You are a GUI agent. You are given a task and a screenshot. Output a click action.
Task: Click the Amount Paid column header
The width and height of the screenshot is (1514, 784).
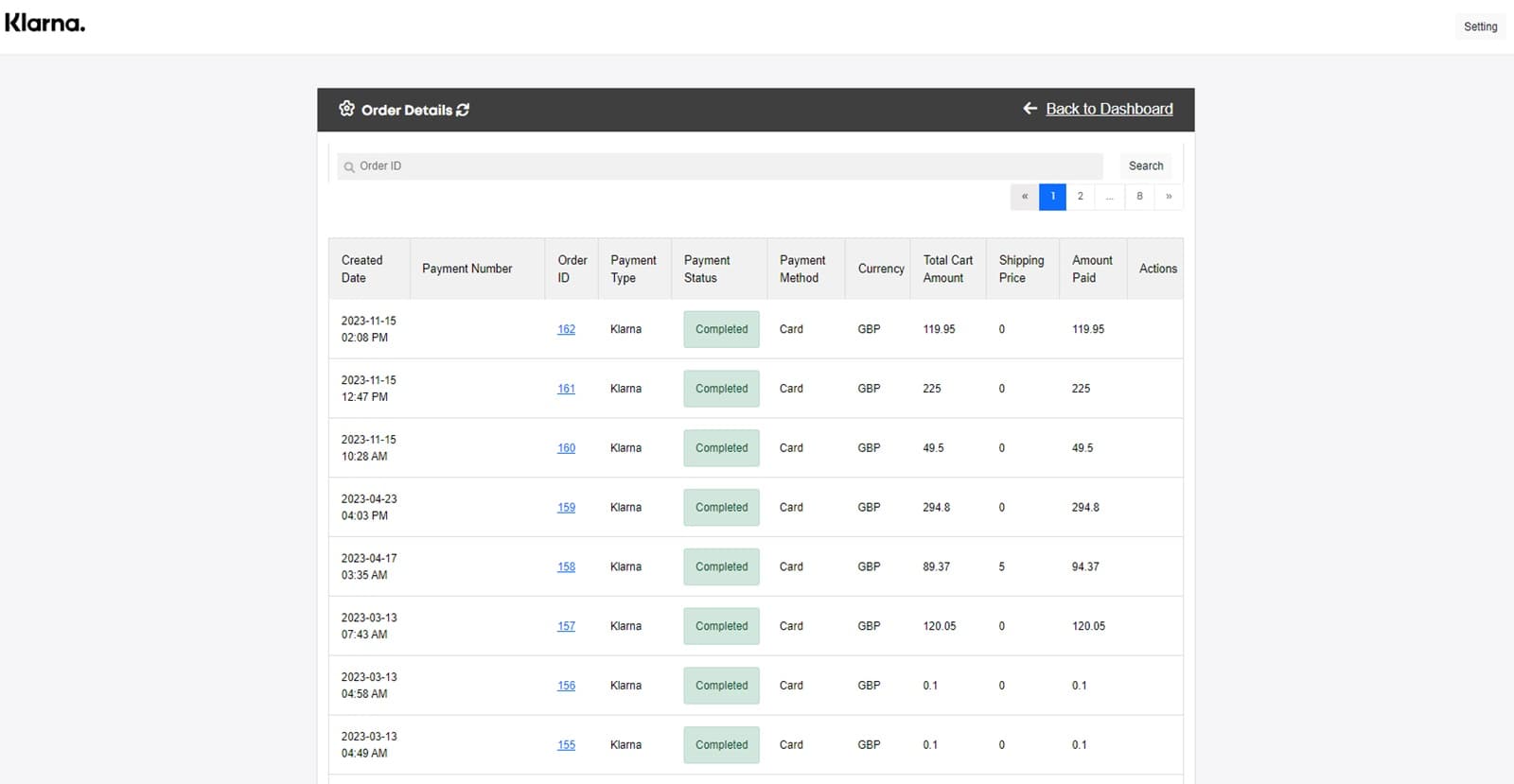[1092, 269]
